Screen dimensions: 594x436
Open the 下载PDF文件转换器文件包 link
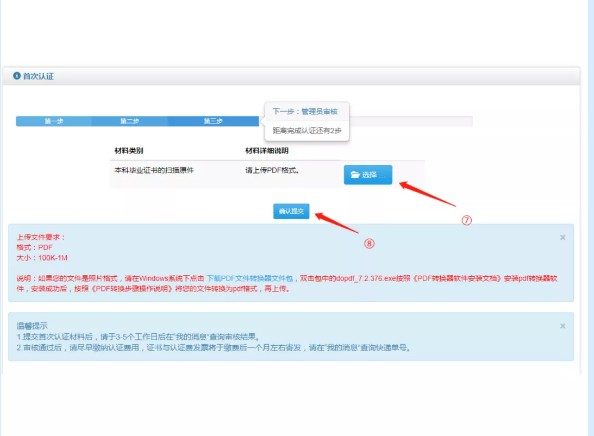(250, 278)
